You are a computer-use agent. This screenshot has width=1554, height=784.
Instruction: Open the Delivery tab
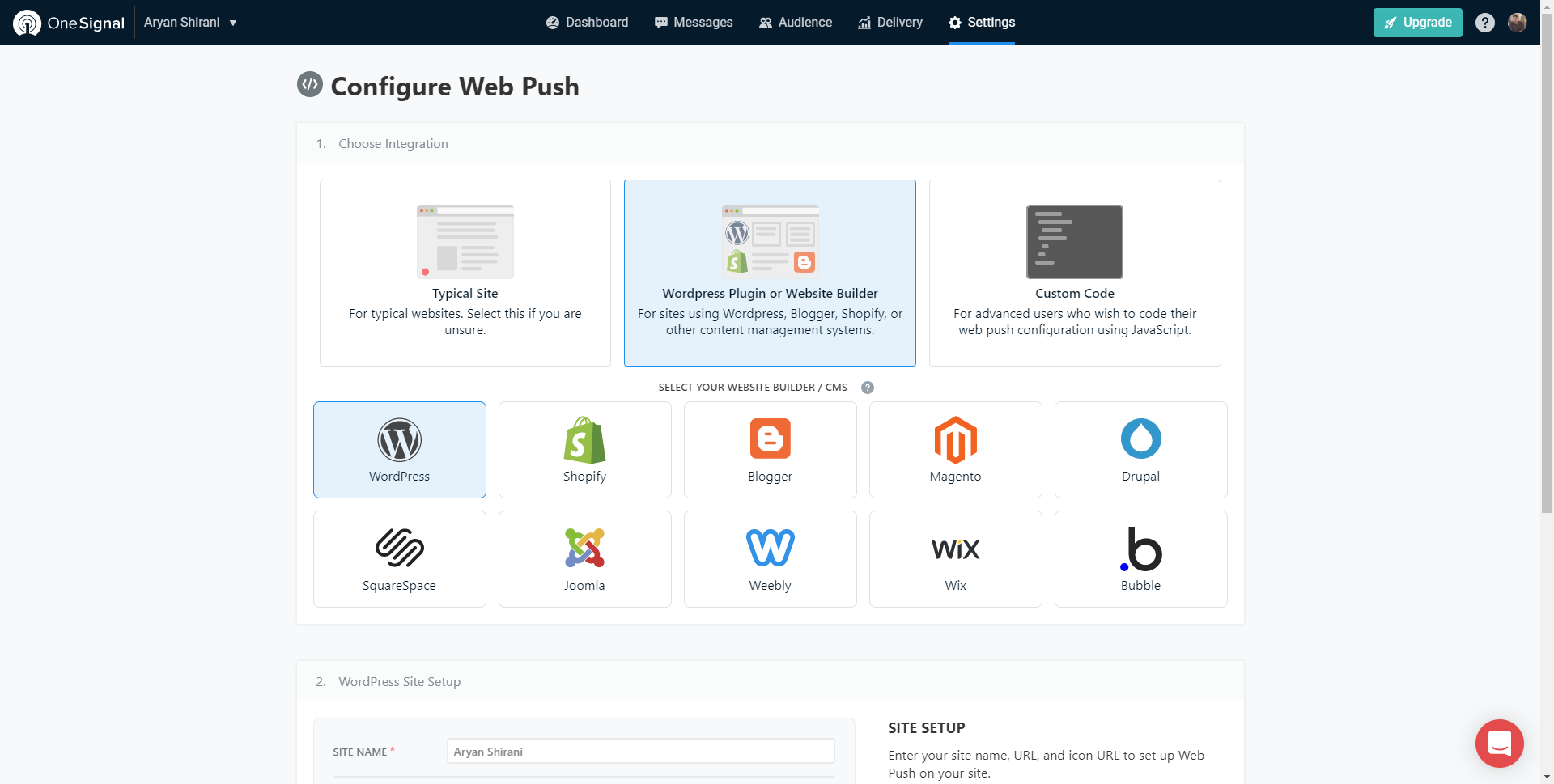pos(890,23)
